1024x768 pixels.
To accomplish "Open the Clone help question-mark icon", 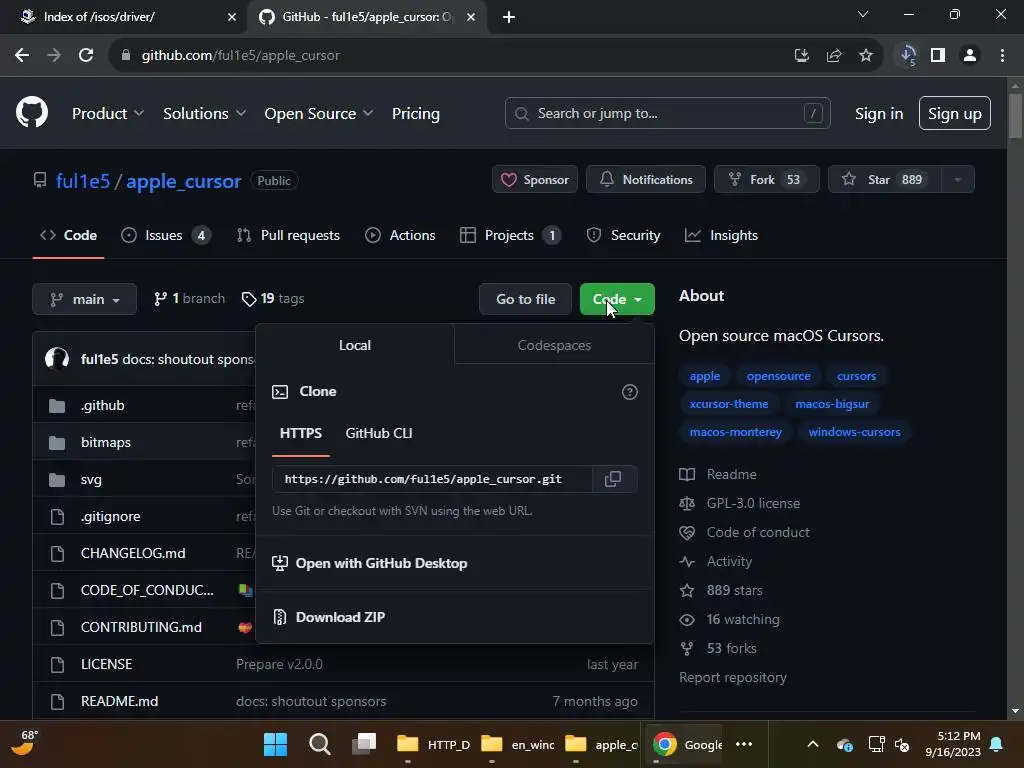I will click(x=630, y=392).
